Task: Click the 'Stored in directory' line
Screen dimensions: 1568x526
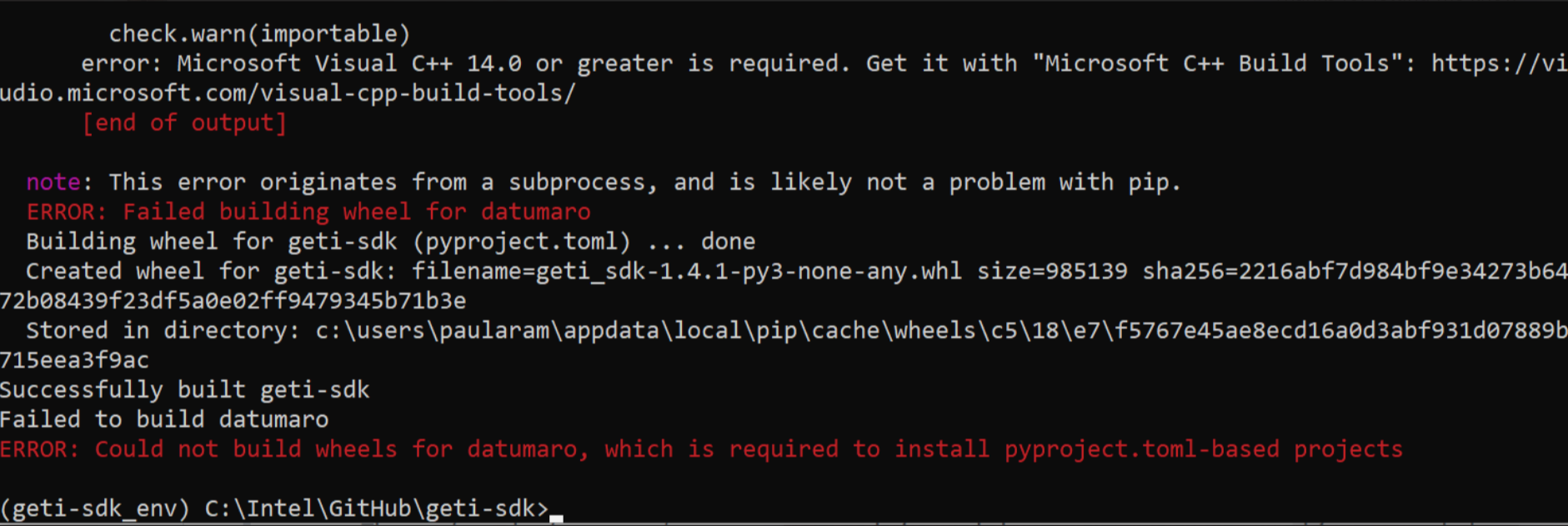Action: click(797, 331)
